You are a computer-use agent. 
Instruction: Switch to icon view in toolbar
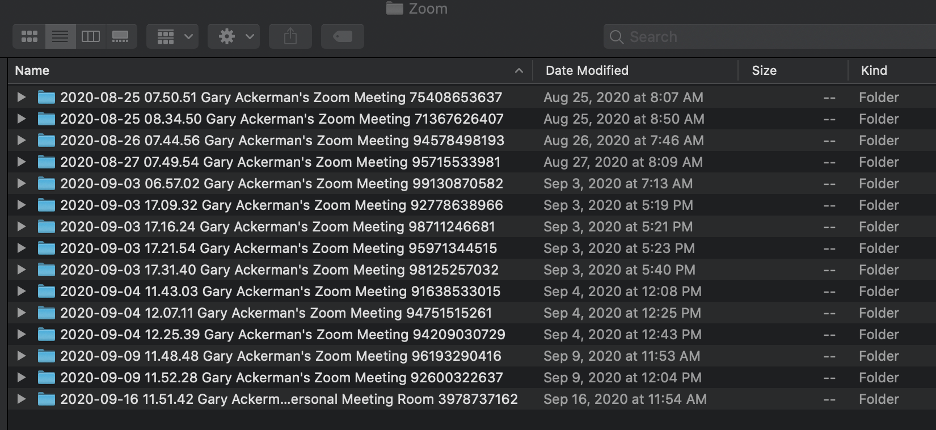pos(29,36)
